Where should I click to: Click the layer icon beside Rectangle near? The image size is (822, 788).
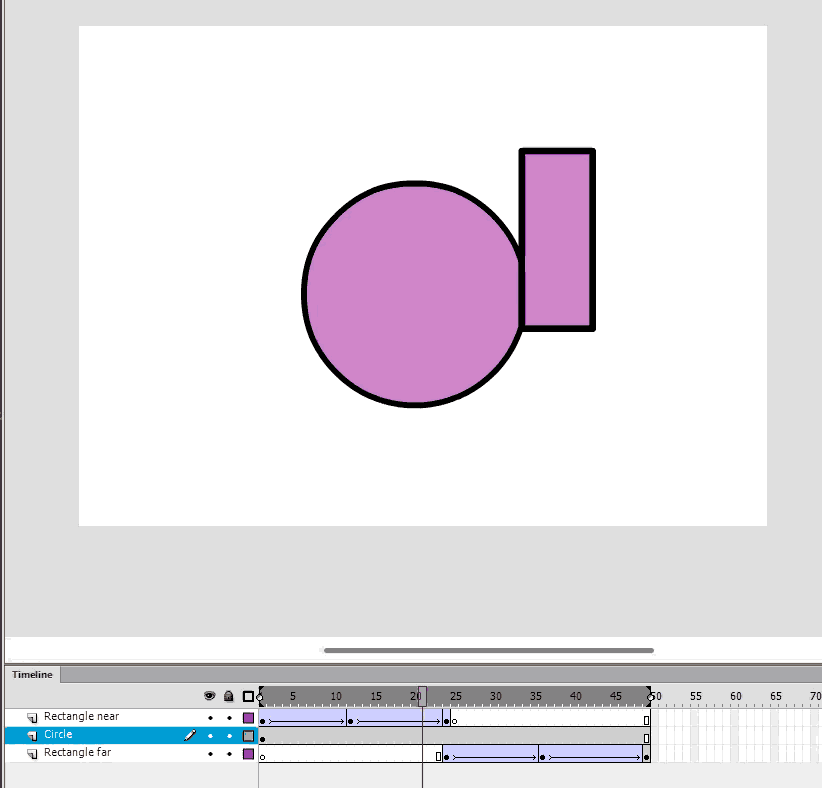coord(32,718)
